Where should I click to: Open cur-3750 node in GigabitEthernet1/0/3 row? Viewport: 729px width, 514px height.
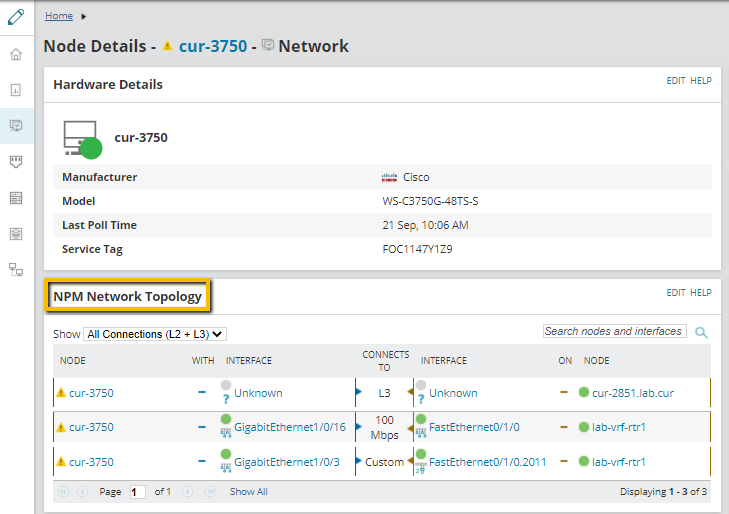[91, 462]
